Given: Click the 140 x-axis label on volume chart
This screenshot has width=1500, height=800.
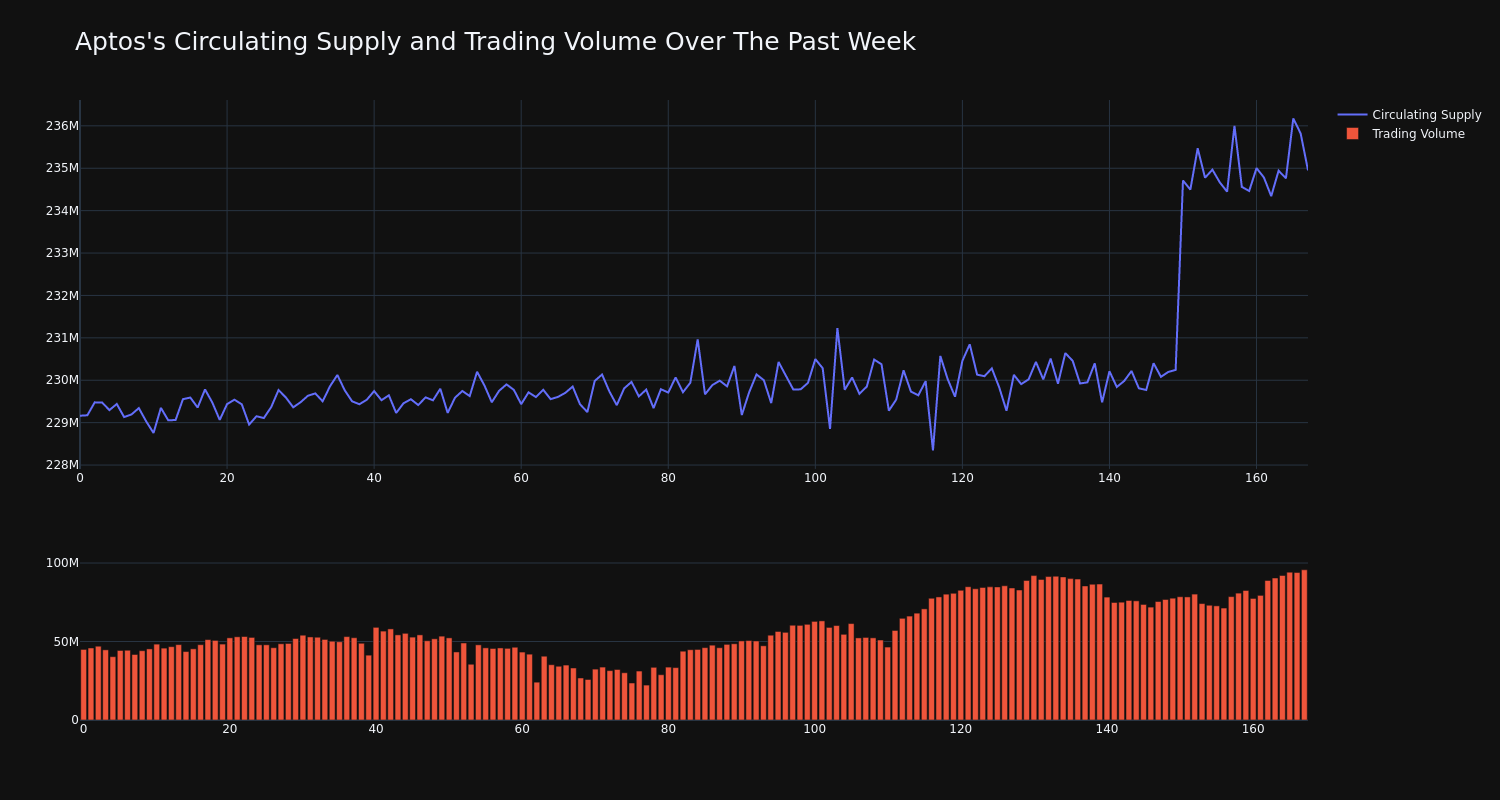Looking at the screenshot, I should click(1107, 729).
